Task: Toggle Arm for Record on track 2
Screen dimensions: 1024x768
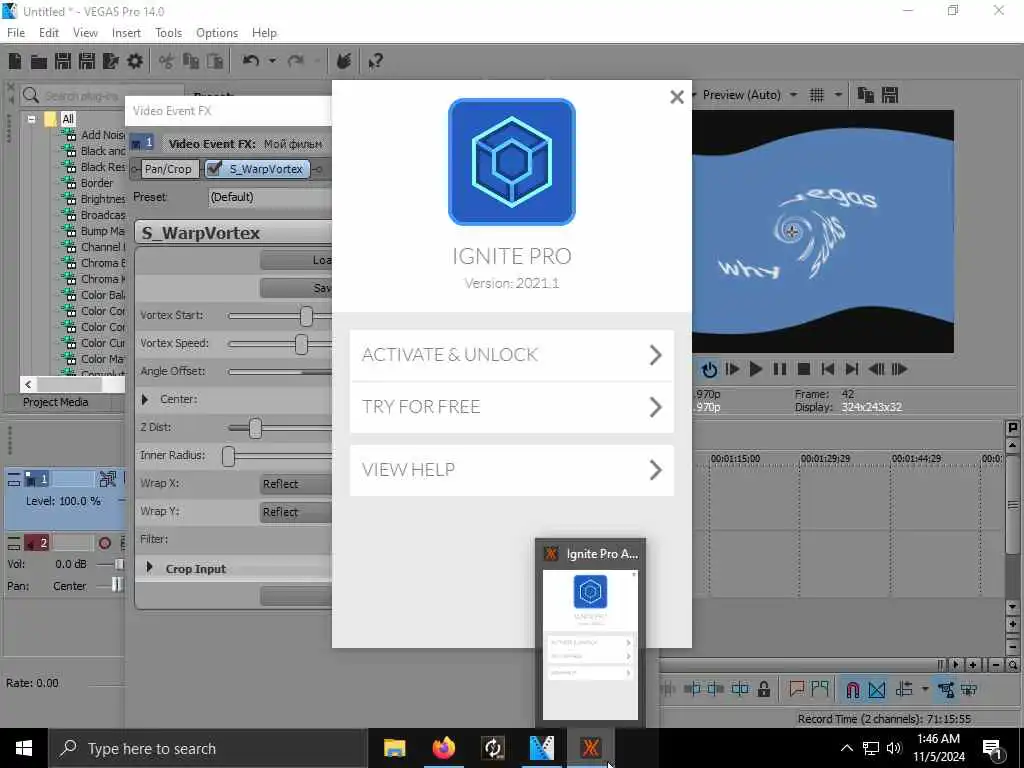Action: point(104,543)
